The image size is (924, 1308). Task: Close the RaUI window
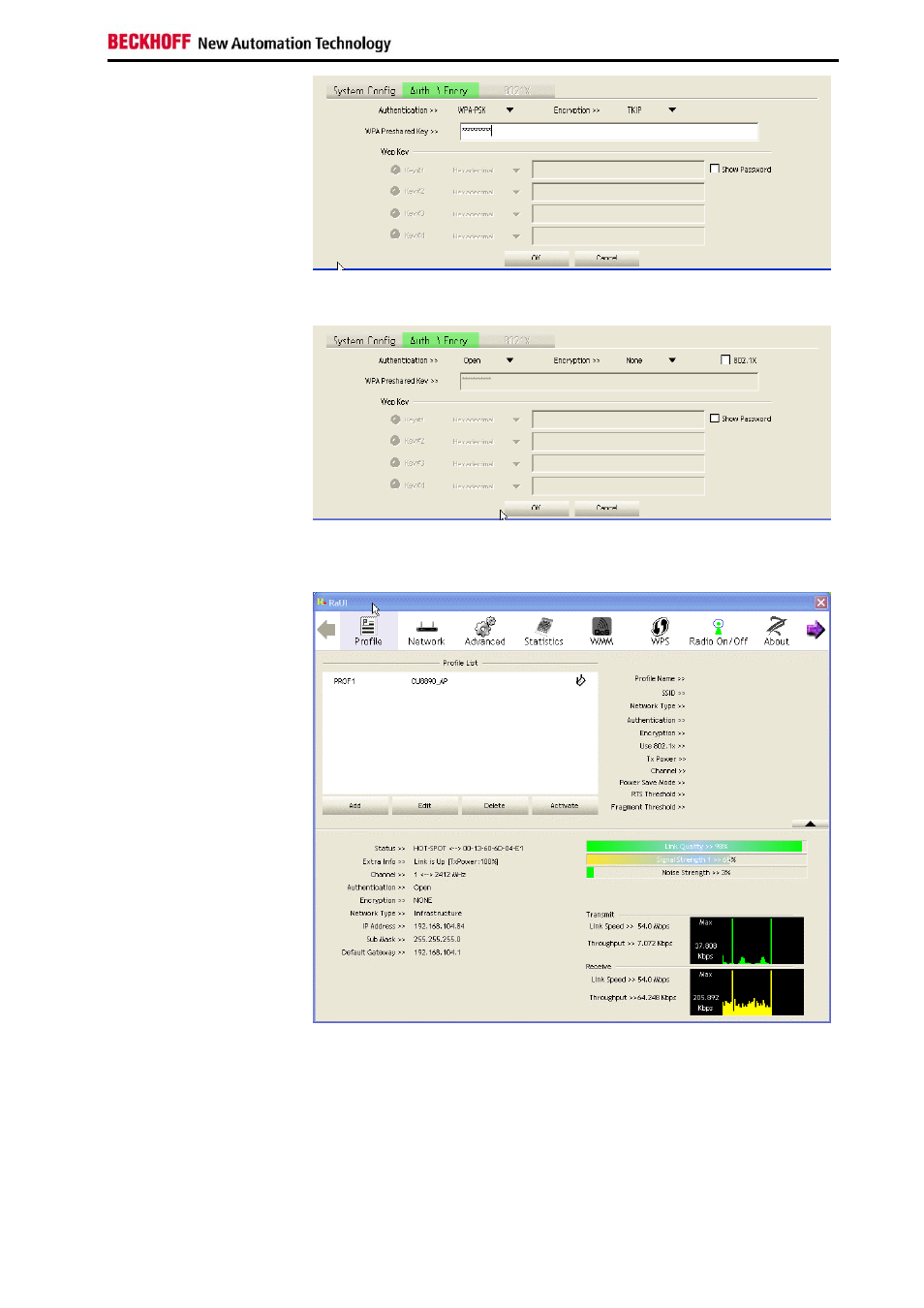(820, 602)
